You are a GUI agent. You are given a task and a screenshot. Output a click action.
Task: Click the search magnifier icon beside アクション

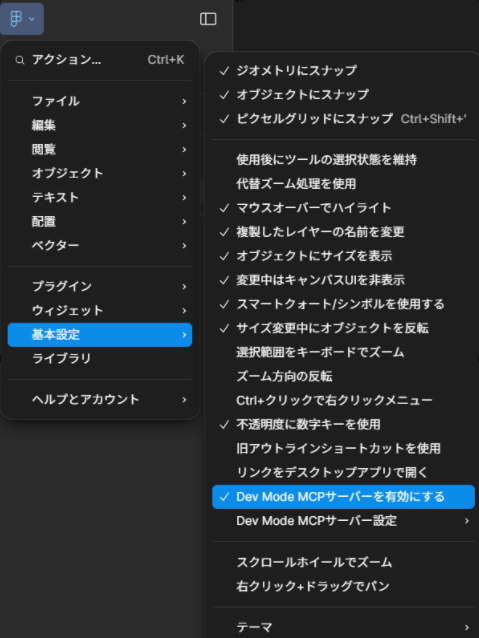tap(20, 60)
